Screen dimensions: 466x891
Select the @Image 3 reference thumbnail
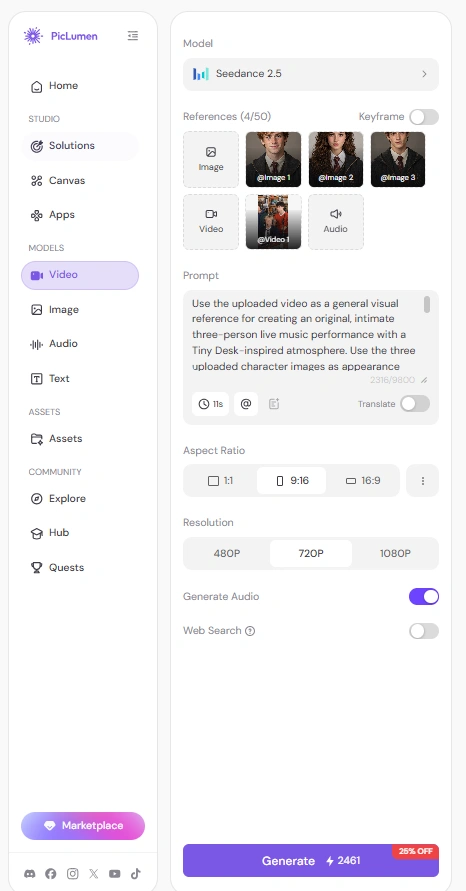[398, 160]
